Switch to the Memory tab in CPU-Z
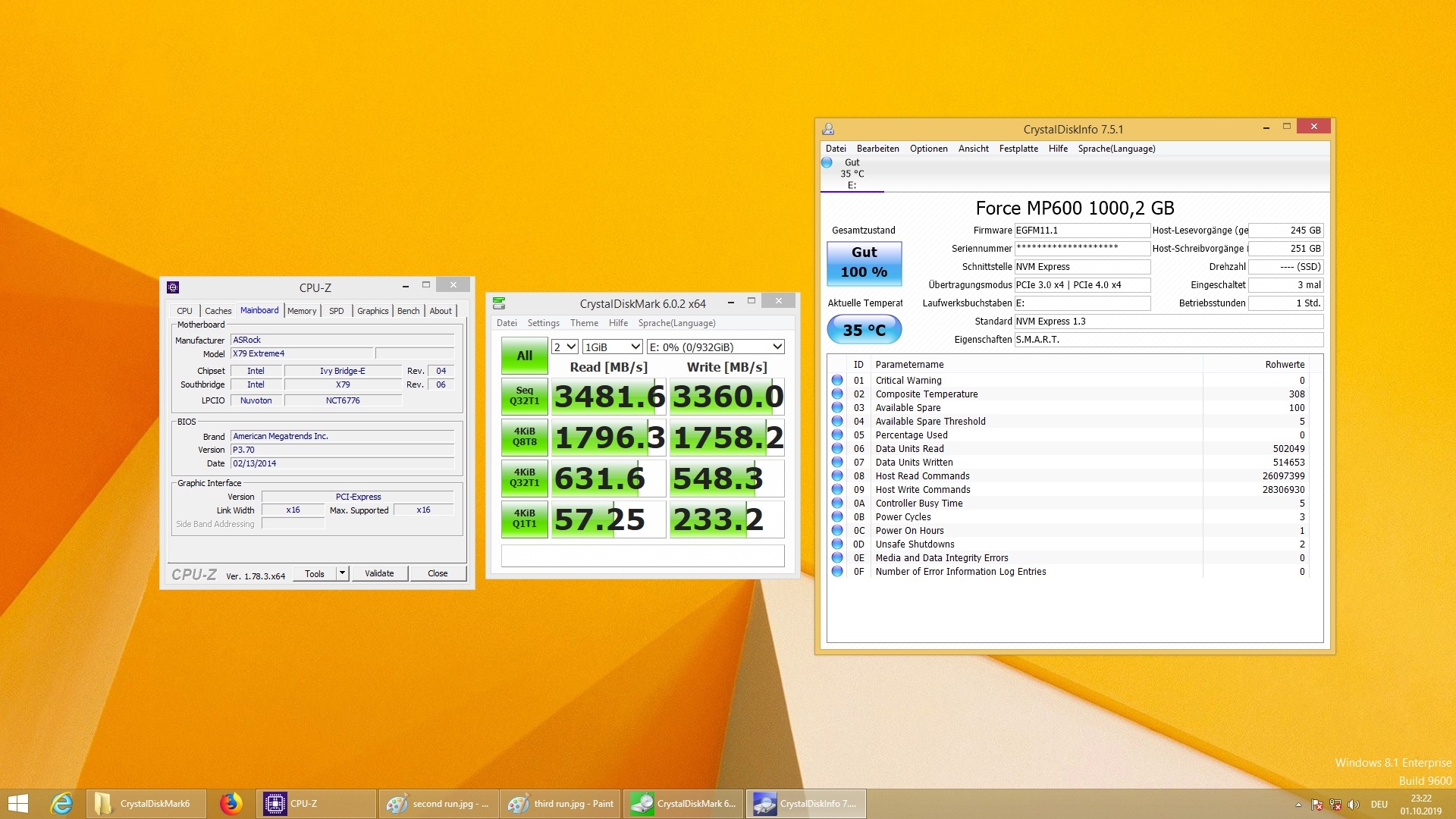Image resolution: width=1456 pixels, height=819 pixels. [x=302, y=311]
